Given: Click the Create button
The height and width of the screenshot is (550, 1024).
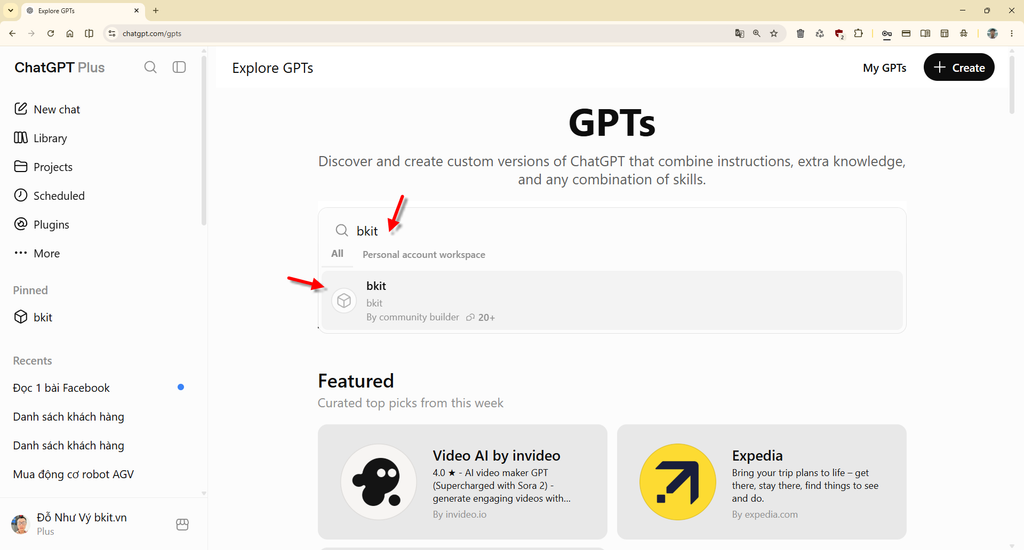Looking at the screenshot, I should (959, 67).
